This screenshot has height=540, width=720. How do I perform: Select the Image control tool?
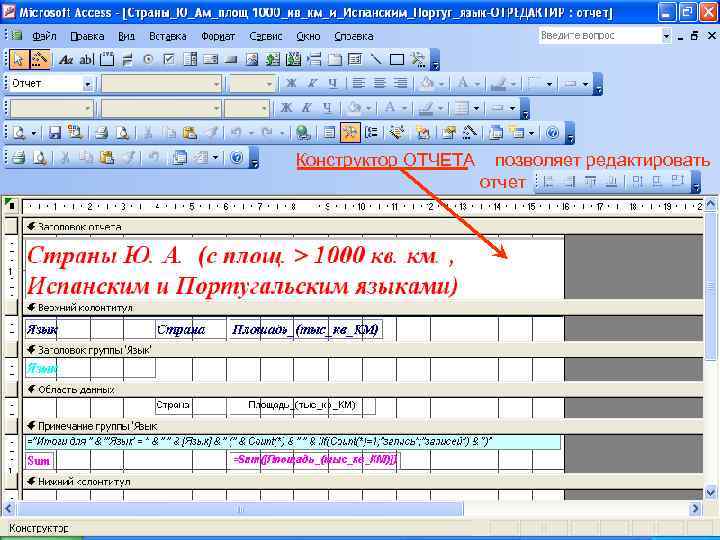(x=252, y=59)
